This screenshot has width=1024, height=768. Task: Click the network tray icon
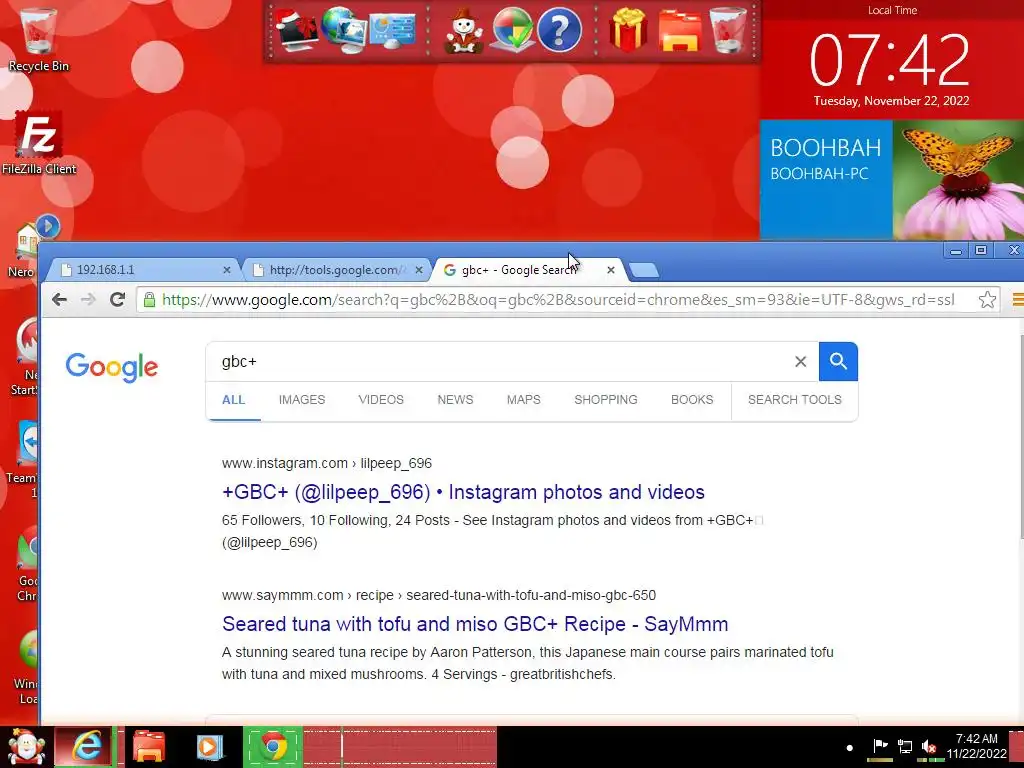point(904,746)
